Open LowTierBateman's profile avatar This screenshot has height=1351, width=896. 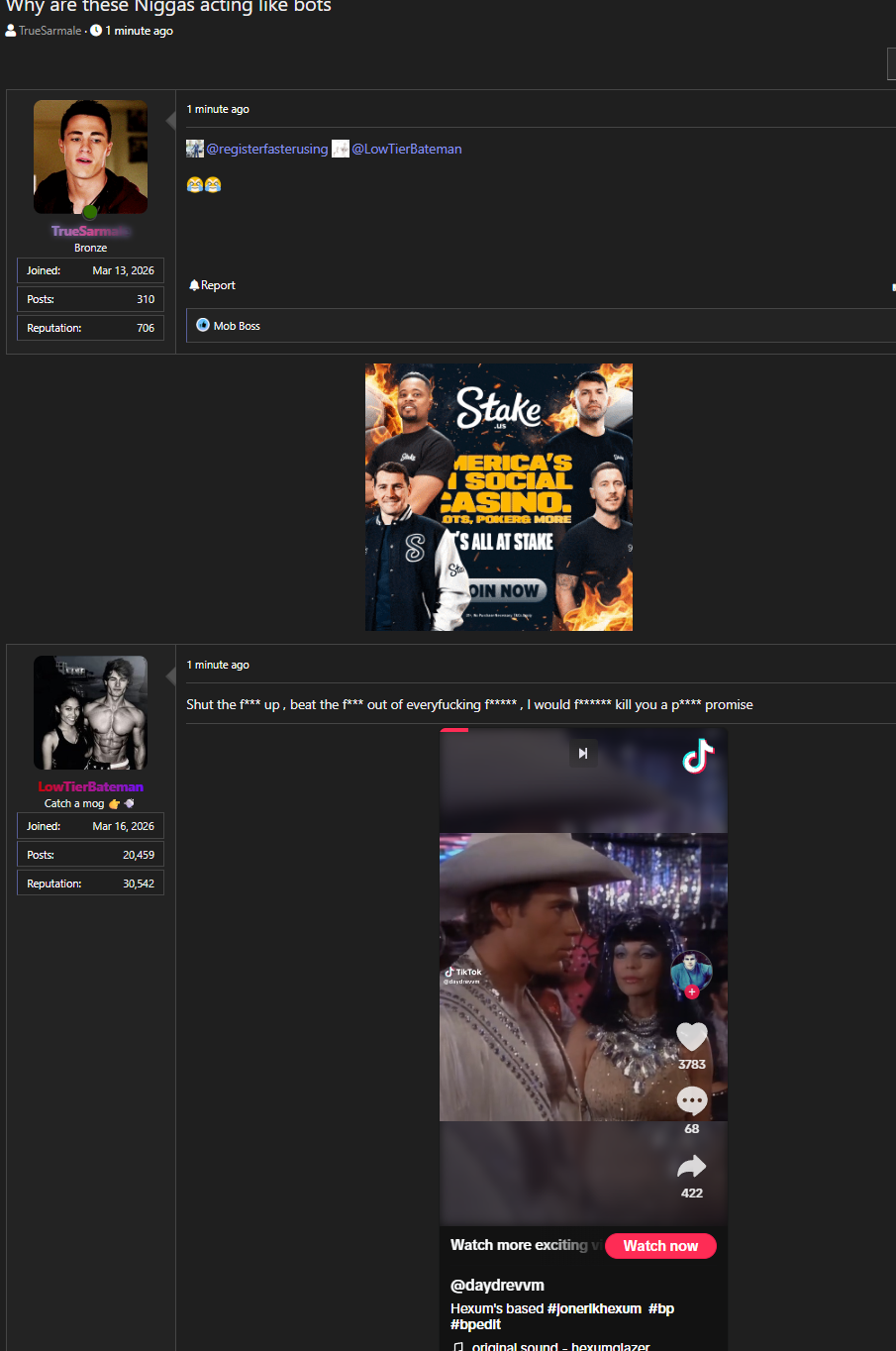click(x=90, y=712)
